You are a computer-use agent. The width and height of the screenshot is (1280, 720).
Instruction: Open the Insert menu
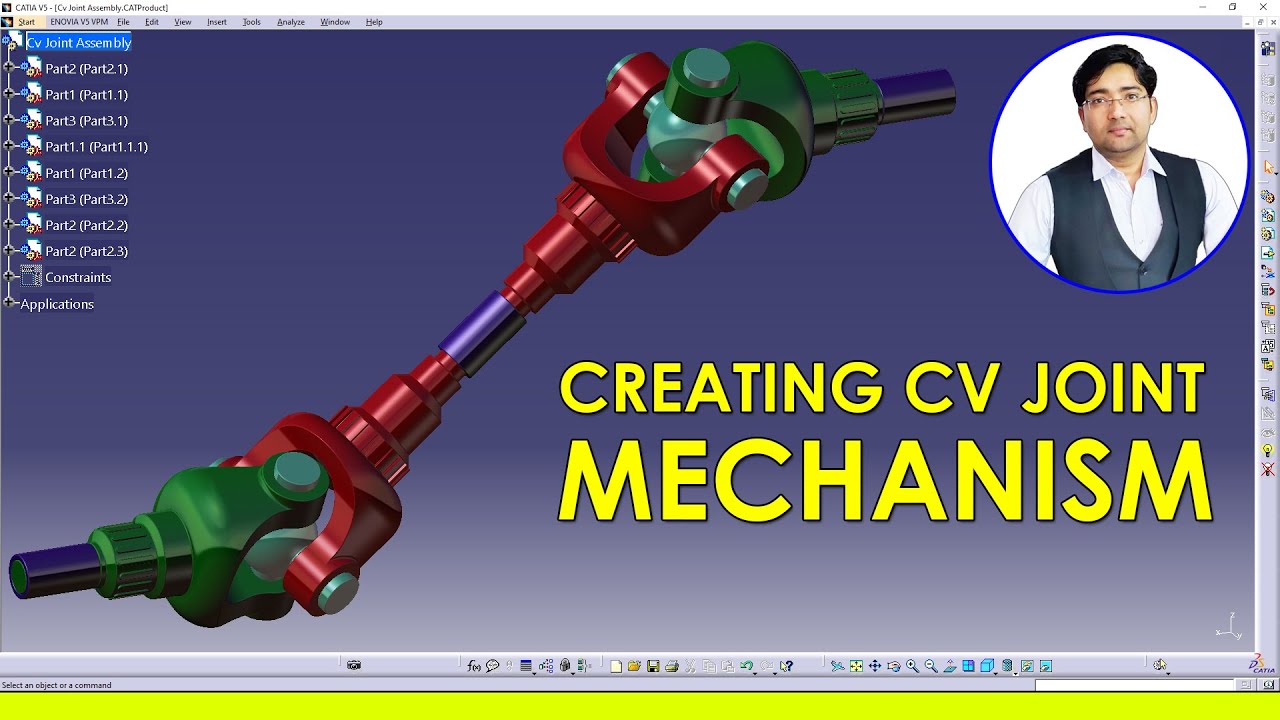(x=217, y=22)
